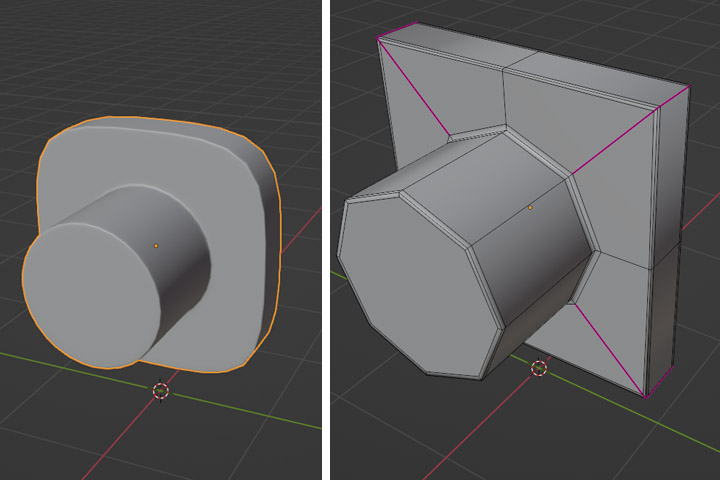Click the 3D cursor in right viewport
Viewport: 720px width, 480px height.
(539, 368)
